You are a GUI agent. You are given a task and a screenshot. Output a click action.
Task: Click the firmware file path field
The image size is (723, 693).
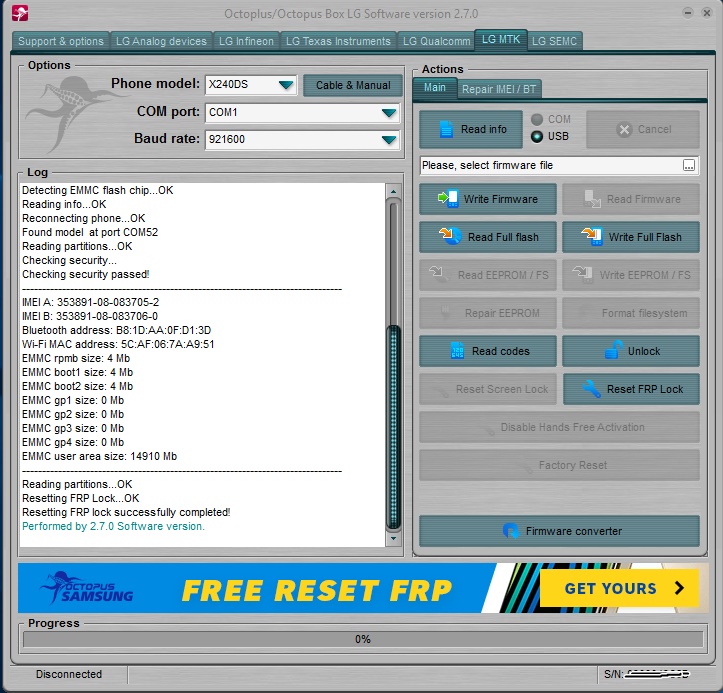pos(551,166)
